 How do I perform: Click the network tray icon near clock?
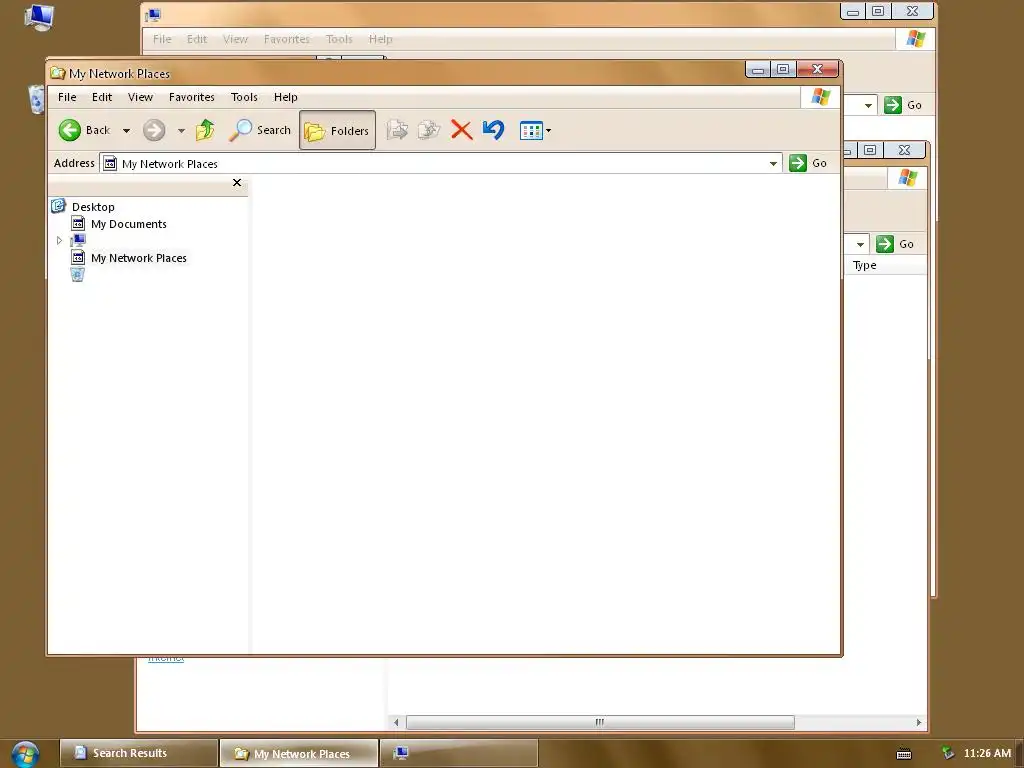coord(948,754)
